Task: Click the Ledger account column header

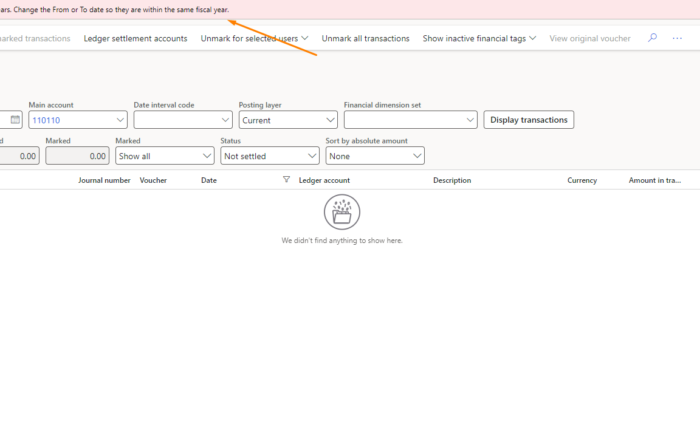Action: pyautogui.click(x=324, y=180)
